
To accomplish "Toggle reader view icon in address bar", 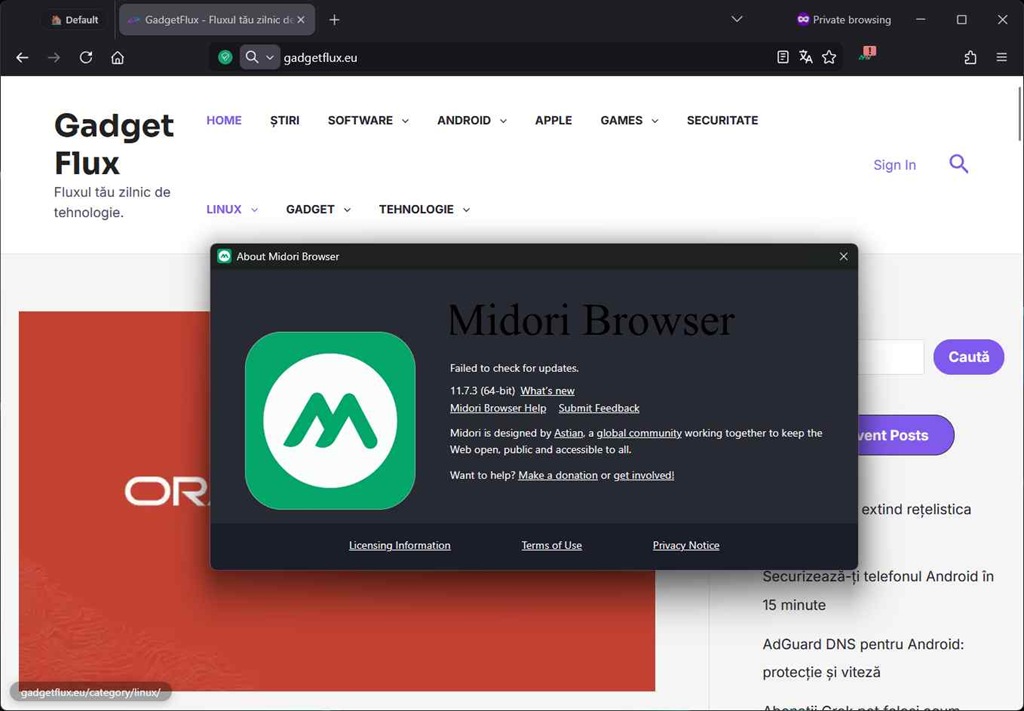I will coord(782,57).
